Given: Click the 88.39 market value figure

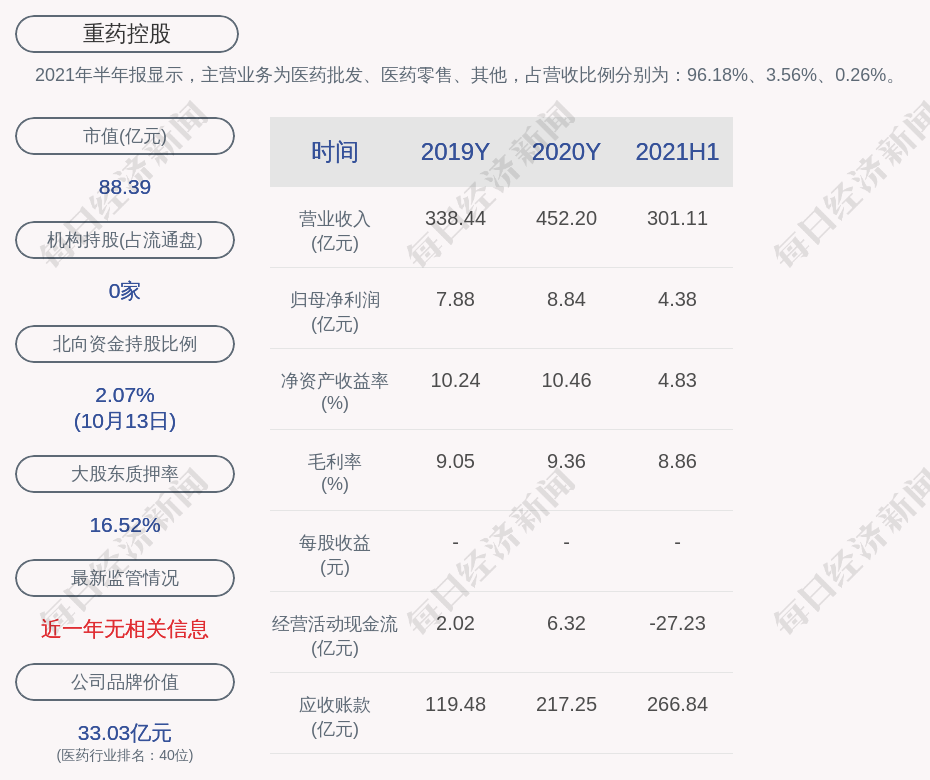Looking at the screenshot, I should [125, 187].
